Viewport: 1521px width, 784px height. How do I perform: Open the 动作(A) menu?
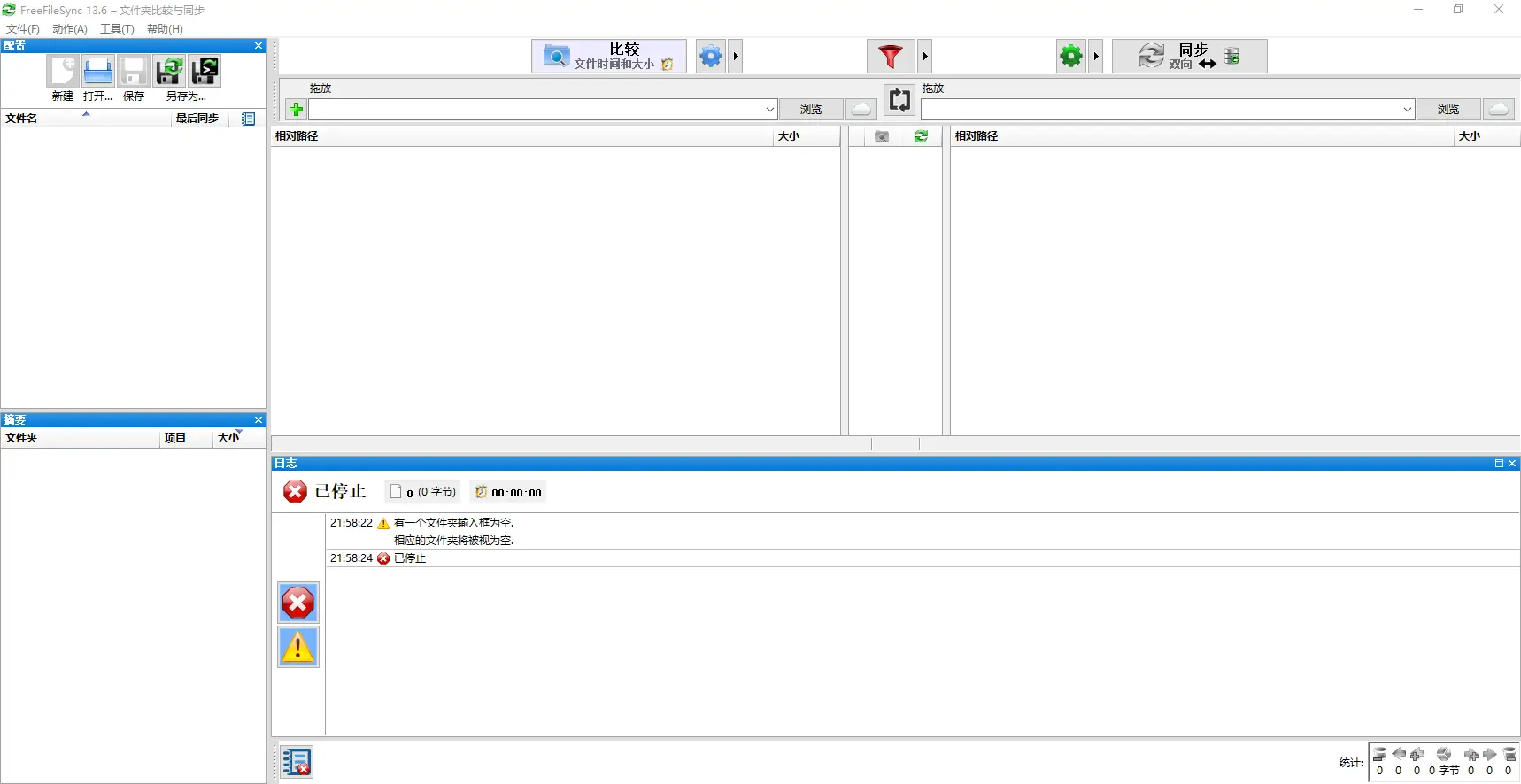[x=69, y=29]
